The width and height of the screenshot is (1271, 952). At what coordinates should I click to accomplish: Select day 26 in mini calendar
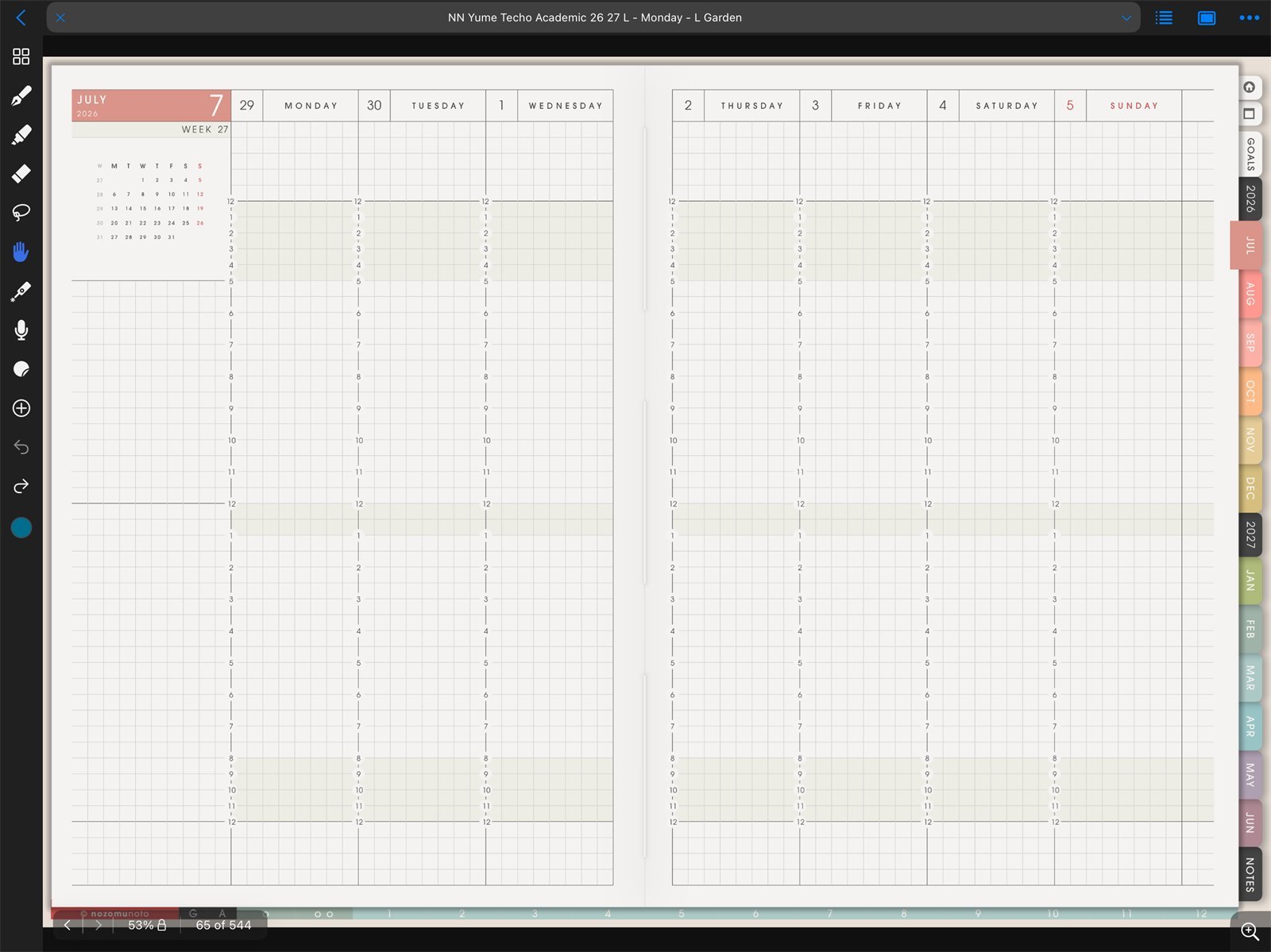click(x=200, y=223)
